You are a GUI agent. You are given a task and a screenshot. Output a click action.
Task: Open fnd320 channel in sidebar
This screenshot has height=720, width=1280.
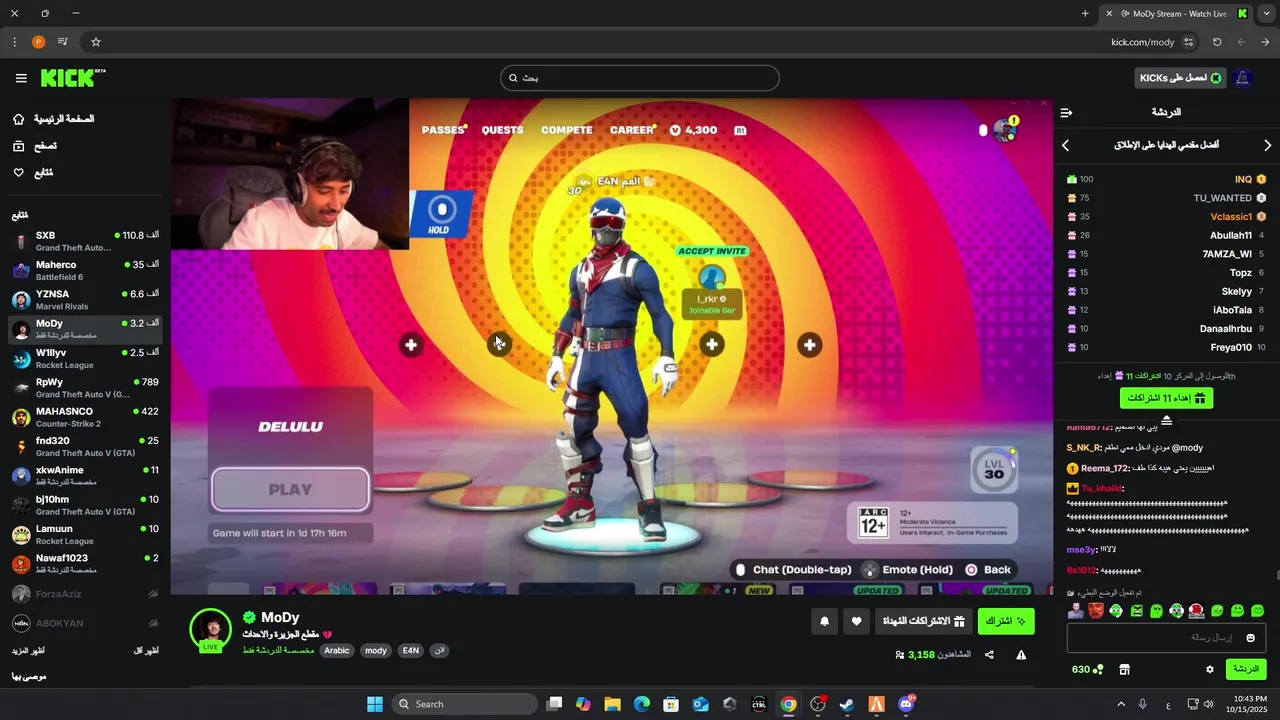[x=85, y=446]
